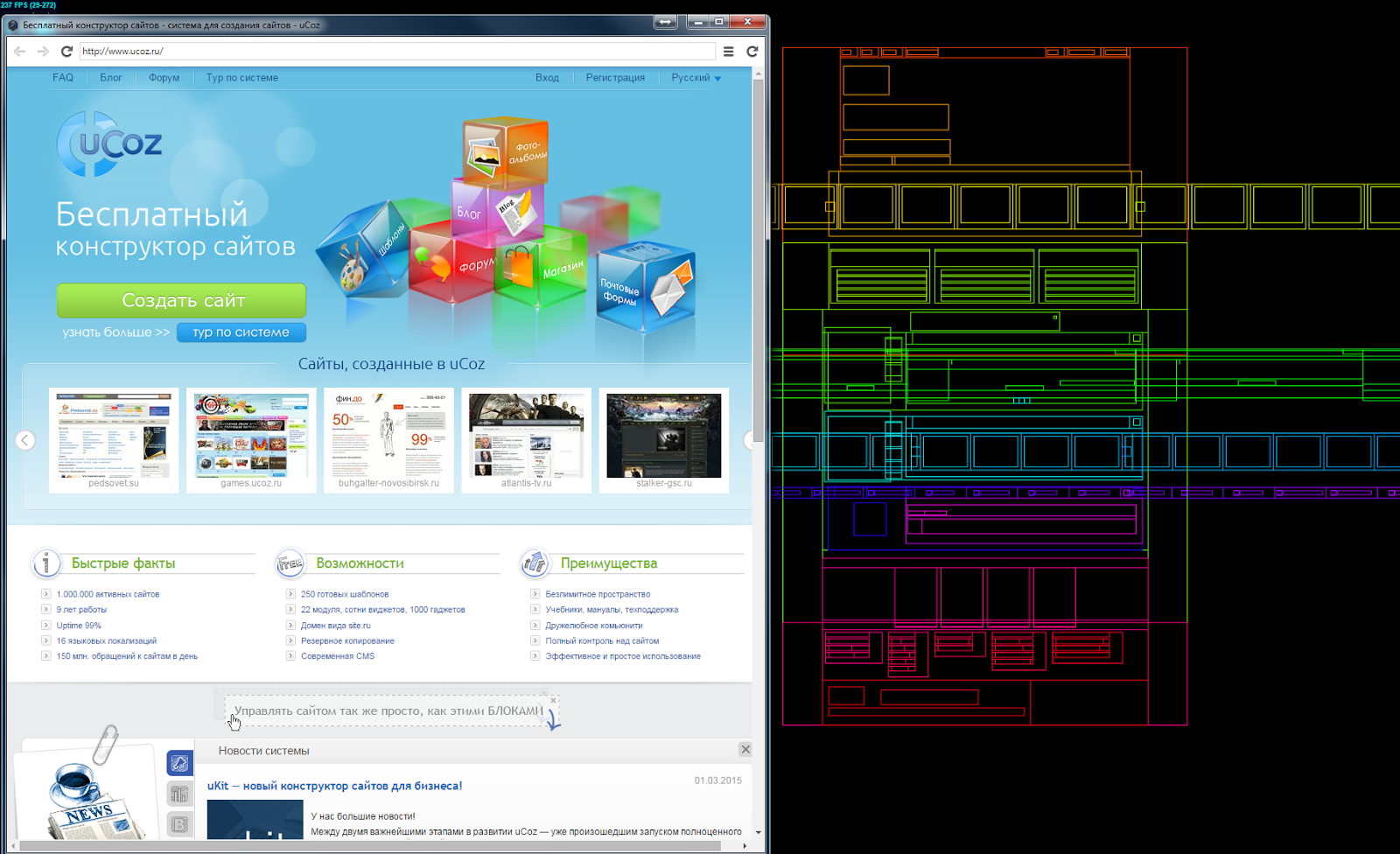This screenshot has height=854, width=1400.
Task: Click Полный контроль над сайтом item
Action: 603,641
